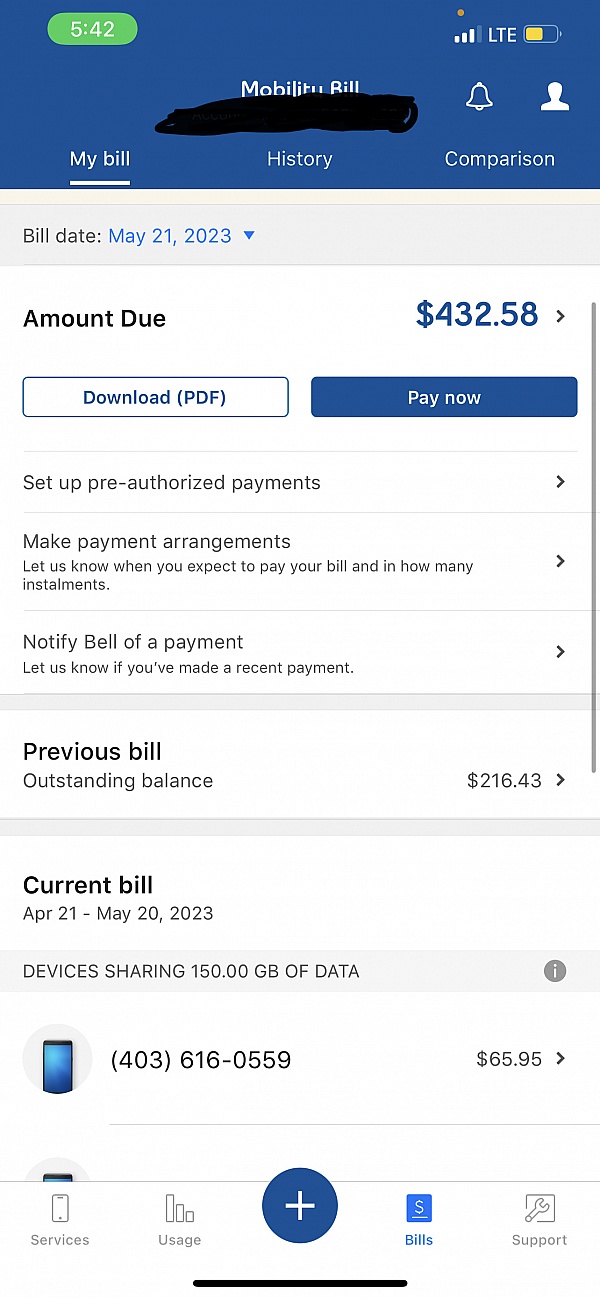Open the Services tab icon
The image size is (600, 1298).
(60, 1208)
